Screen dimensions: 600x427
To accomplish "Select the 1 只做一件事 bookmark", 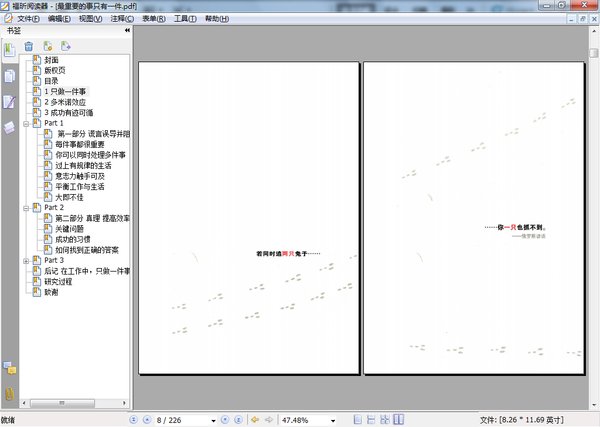I will [x=65, y=91].
